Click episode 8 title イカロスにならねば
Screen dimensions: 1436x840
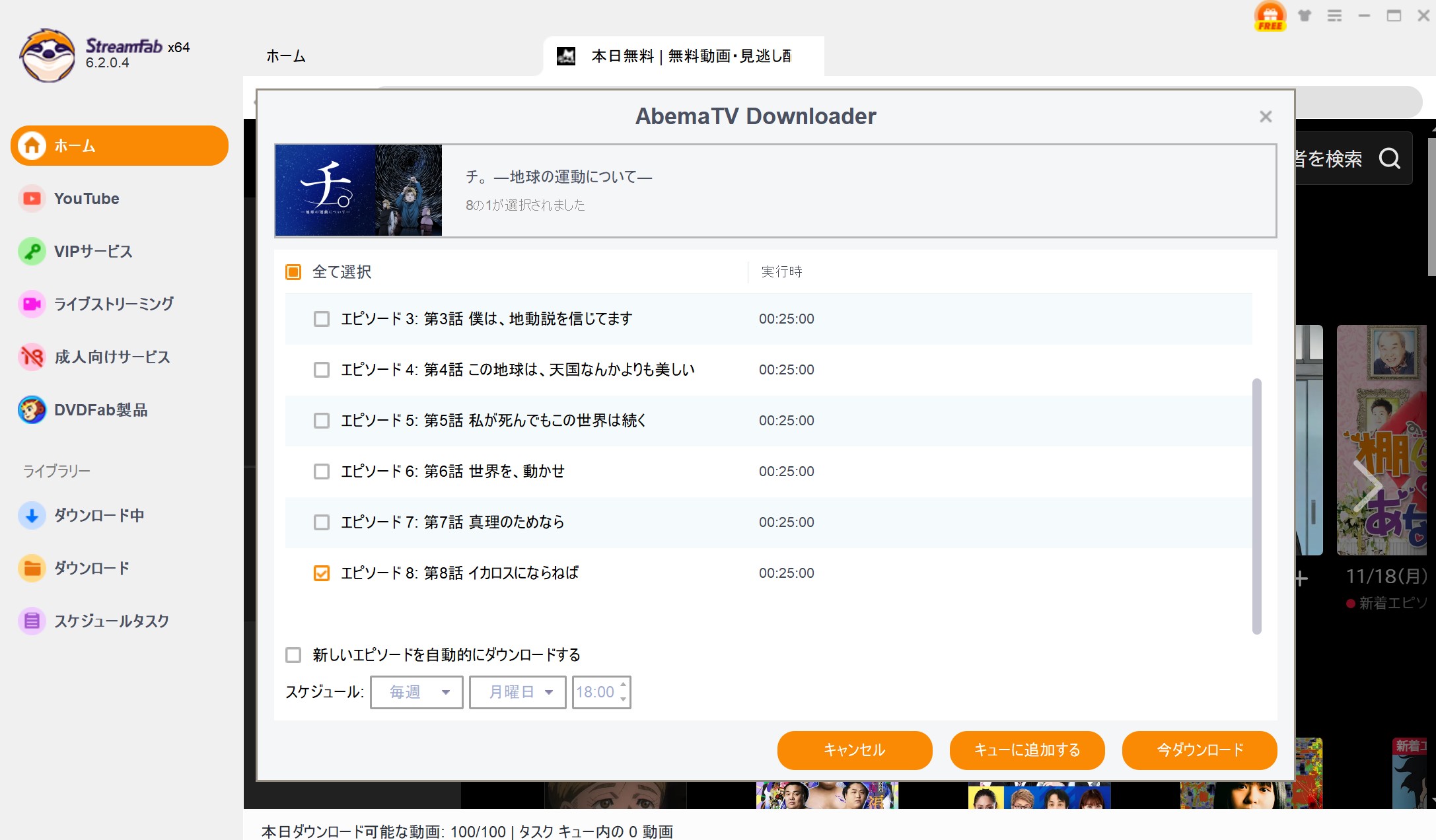click(523, 573)
